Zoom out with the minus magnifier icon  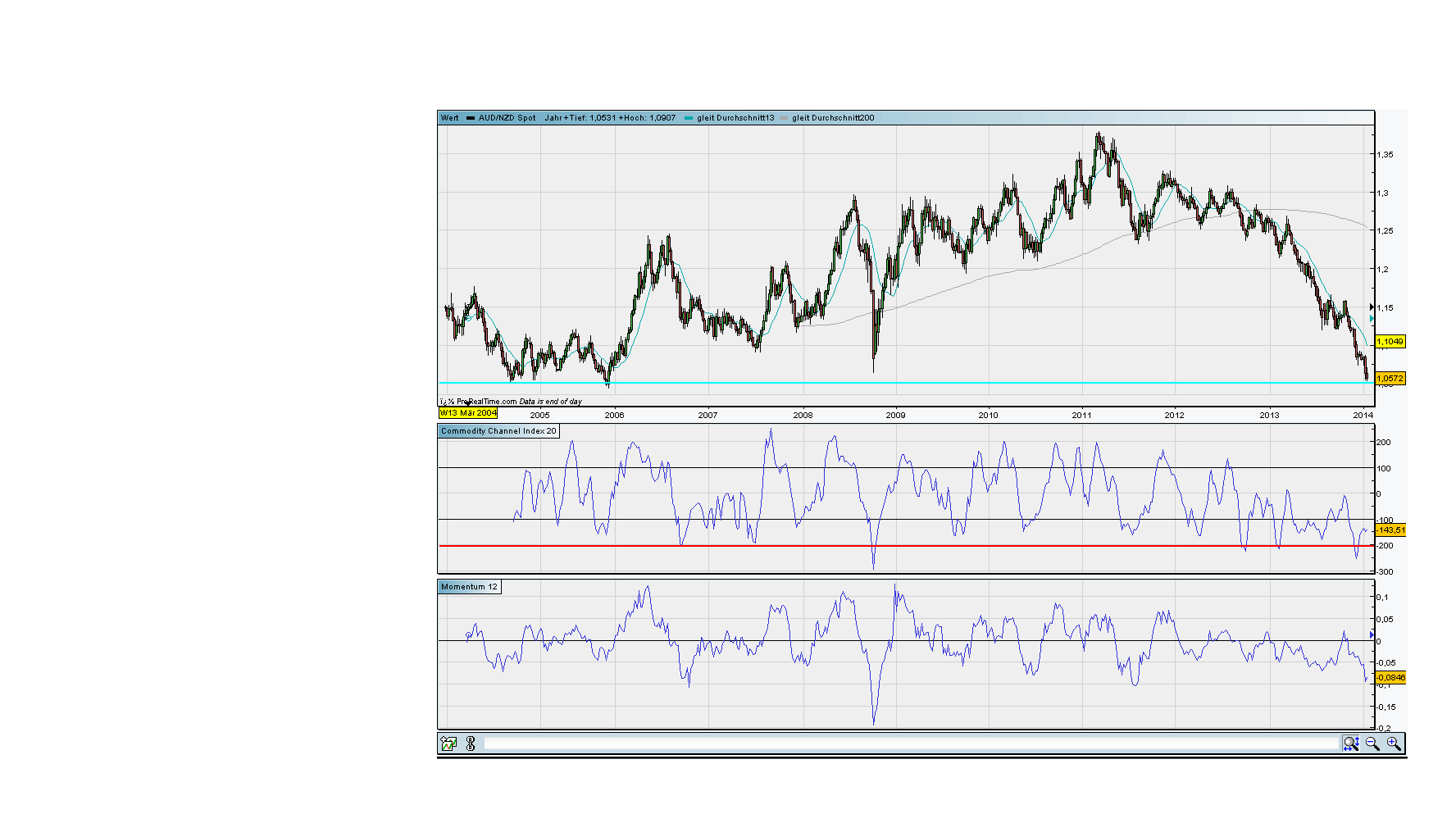click(1372, 743)
